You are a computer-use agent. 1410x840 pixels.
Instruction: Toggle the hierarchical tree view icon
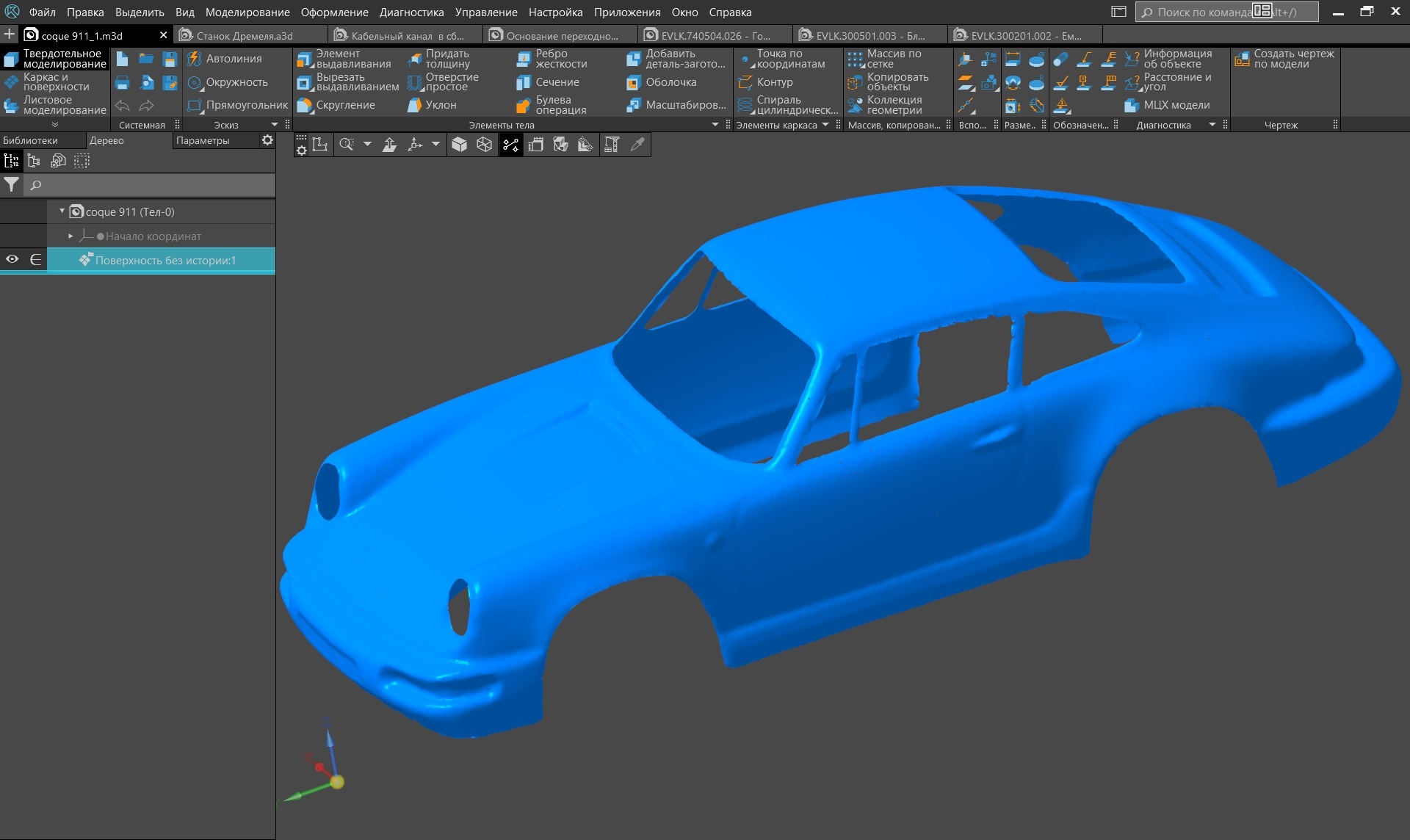(x=34, y=161)
